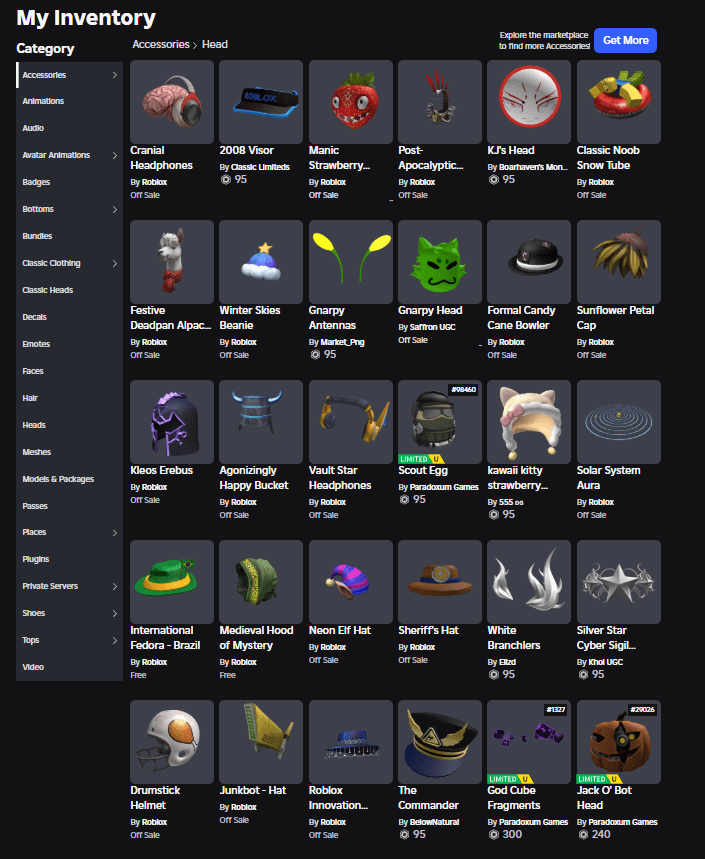Viewport: 705px width, 859px height.
Task: Click the Drumstick Helmet image
Action: tap(171, 741)
